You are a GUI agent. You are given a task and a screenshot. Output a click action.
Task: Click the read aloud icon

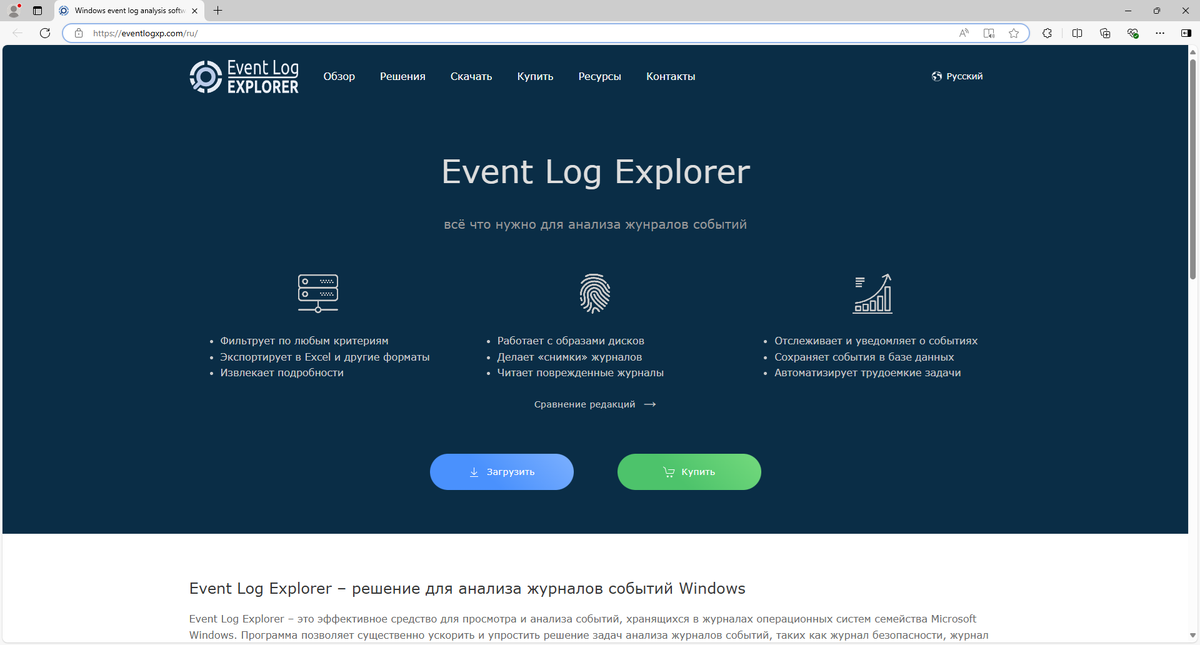(964, 33)
